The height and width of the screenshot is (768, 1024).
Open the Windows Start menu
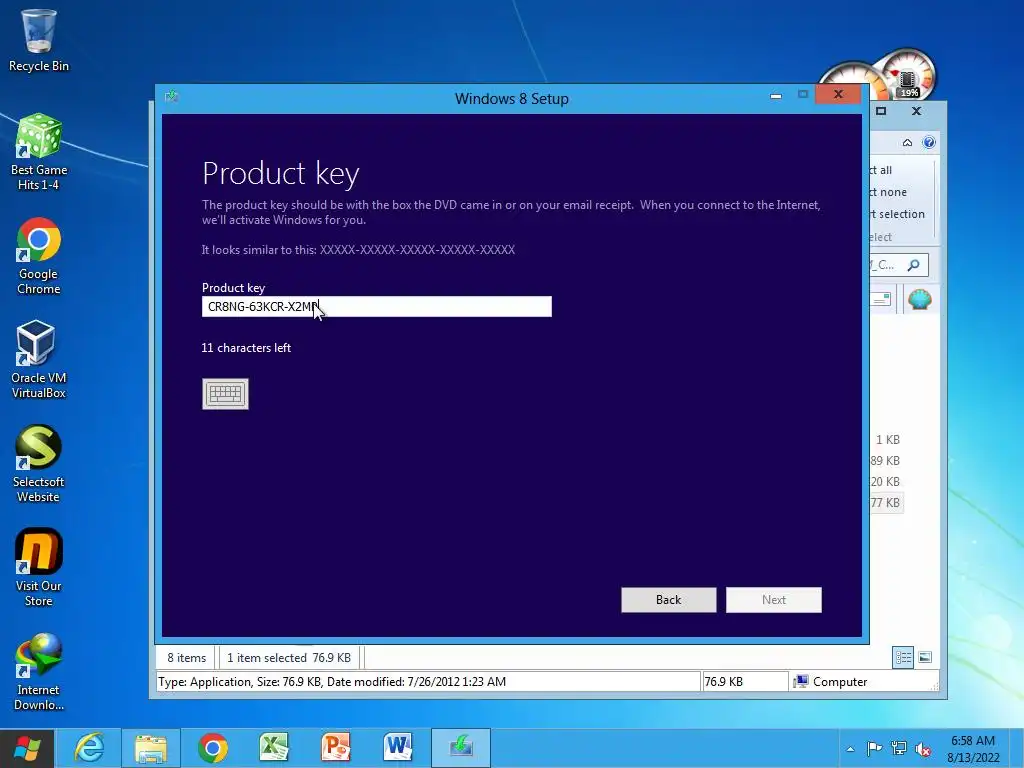(x=27, y=748)
